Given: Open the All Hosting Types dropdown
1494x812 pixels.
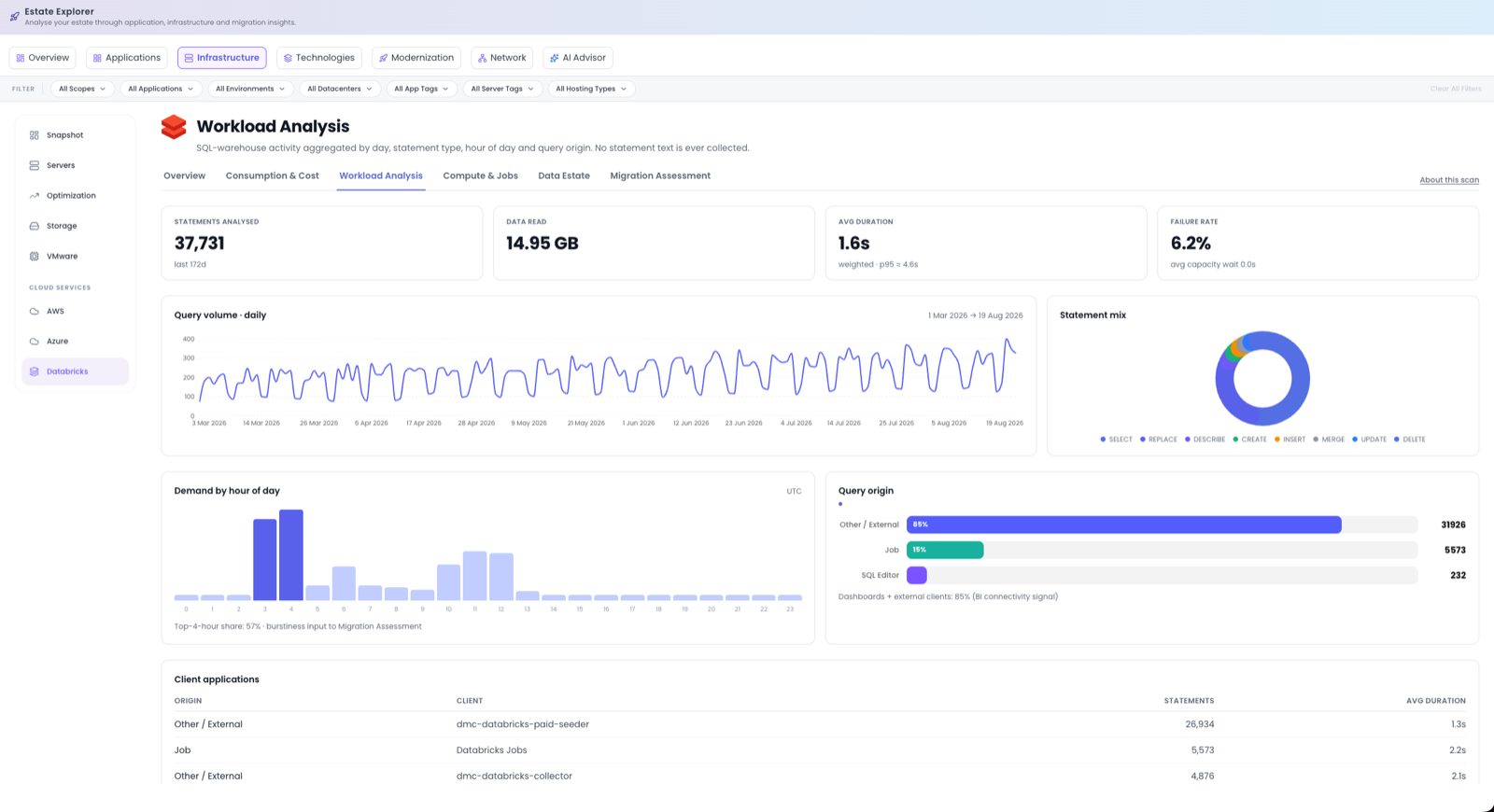Looking at the screenshot, I should [x=591, y=89].
